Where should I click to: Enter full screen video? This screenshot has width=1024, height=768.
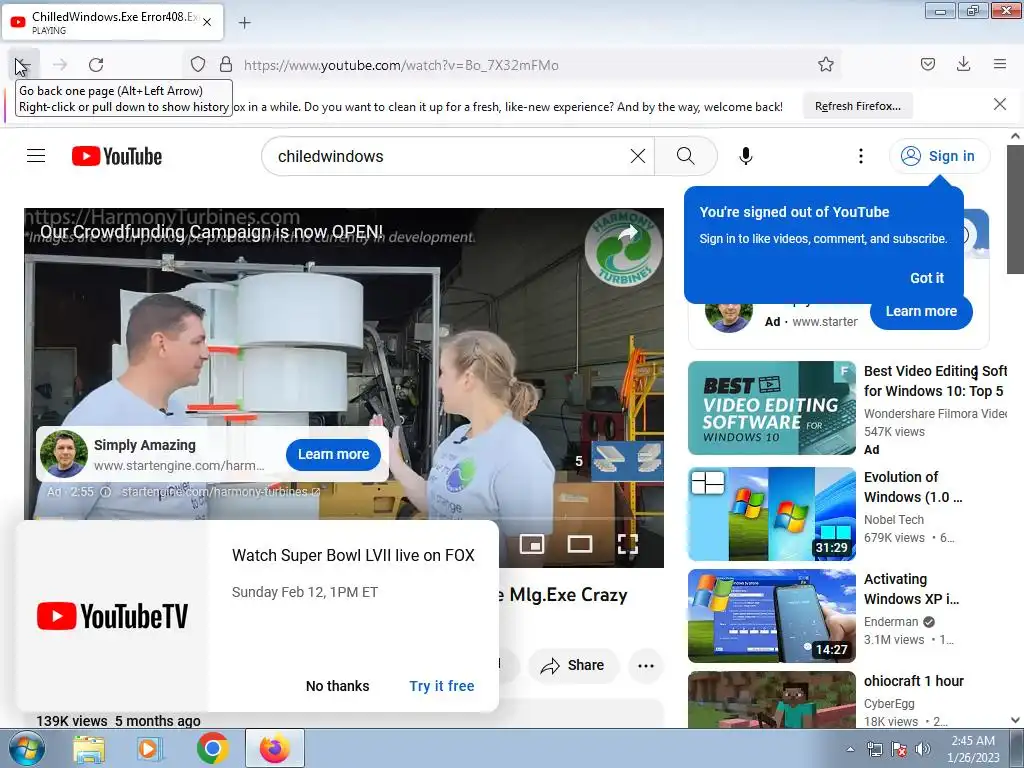click(x=628, y=544)
